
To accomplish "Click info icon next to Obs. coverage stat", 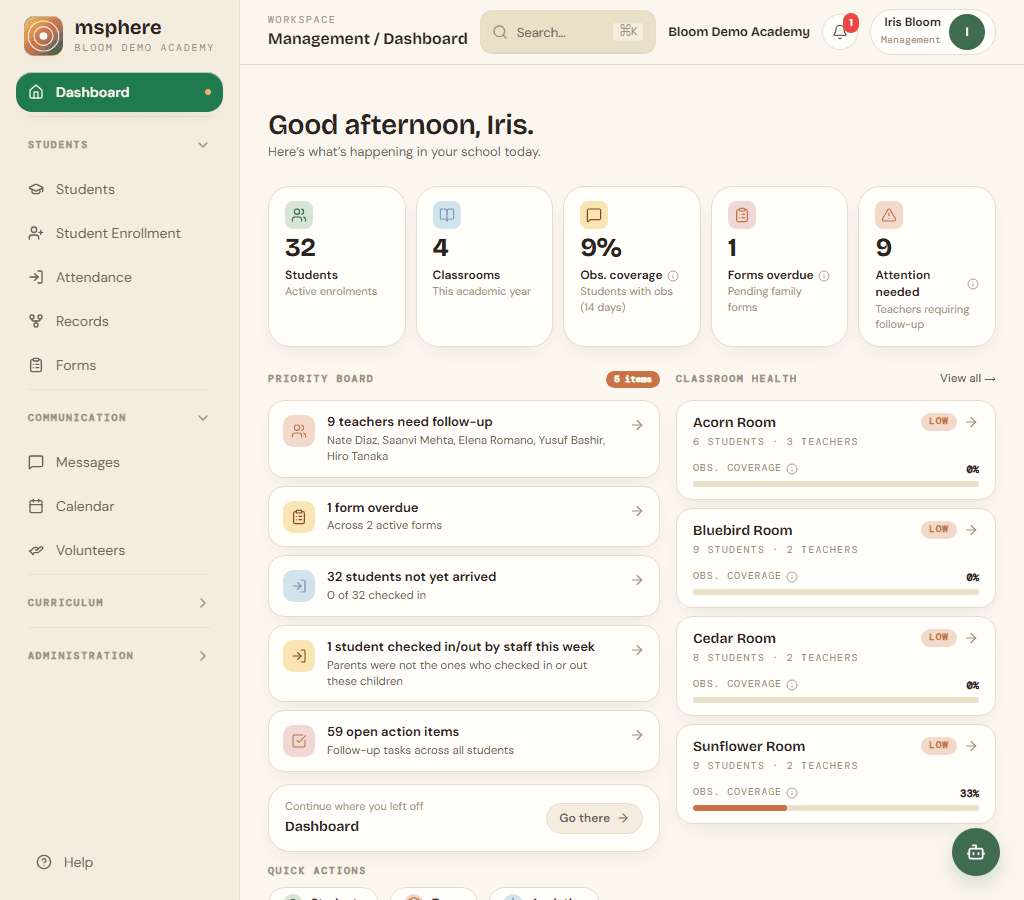I will [673, 276].
